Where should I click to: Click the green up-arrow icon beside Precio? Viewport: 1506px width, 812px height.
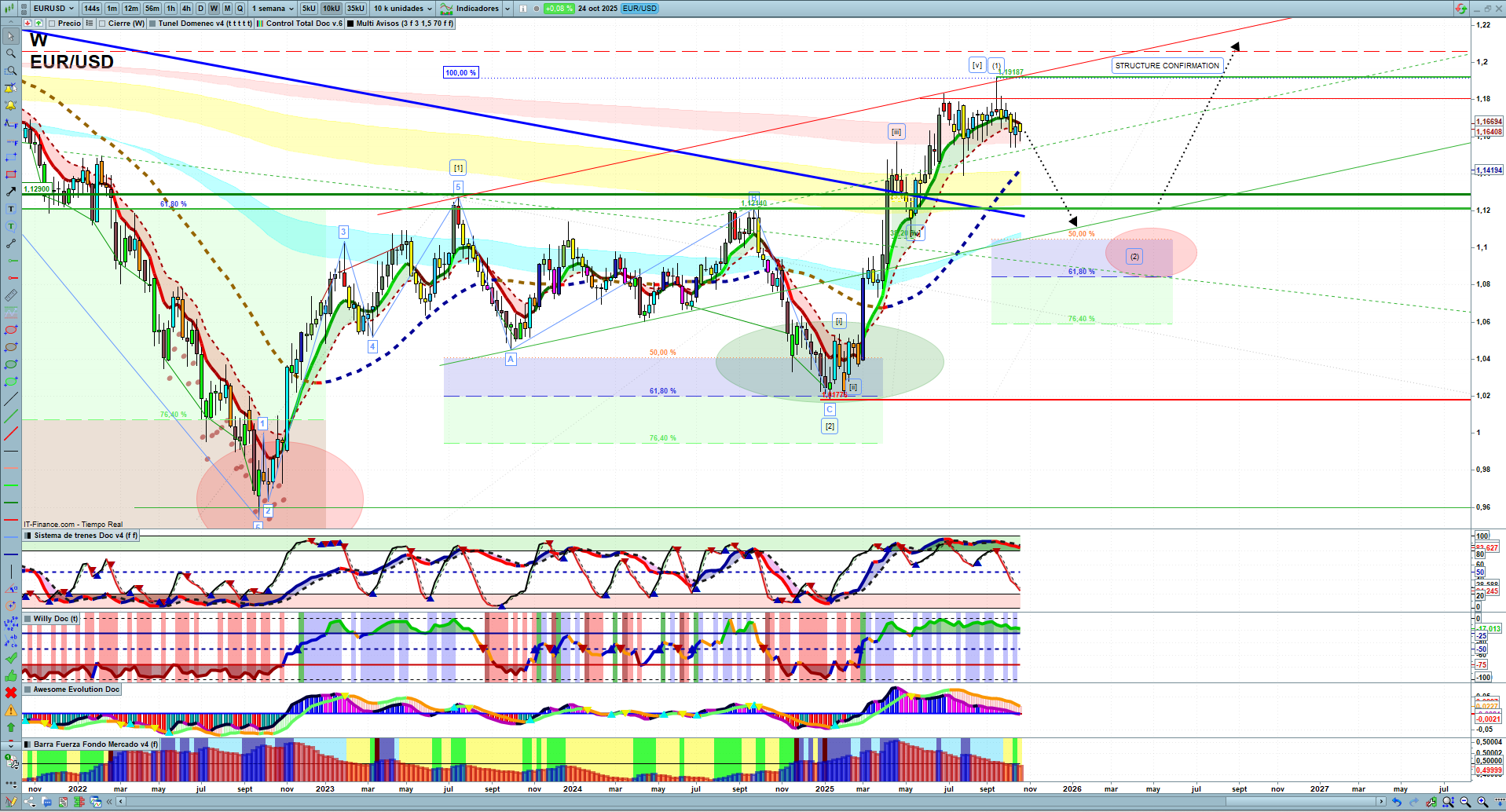[x=38, y=24]
